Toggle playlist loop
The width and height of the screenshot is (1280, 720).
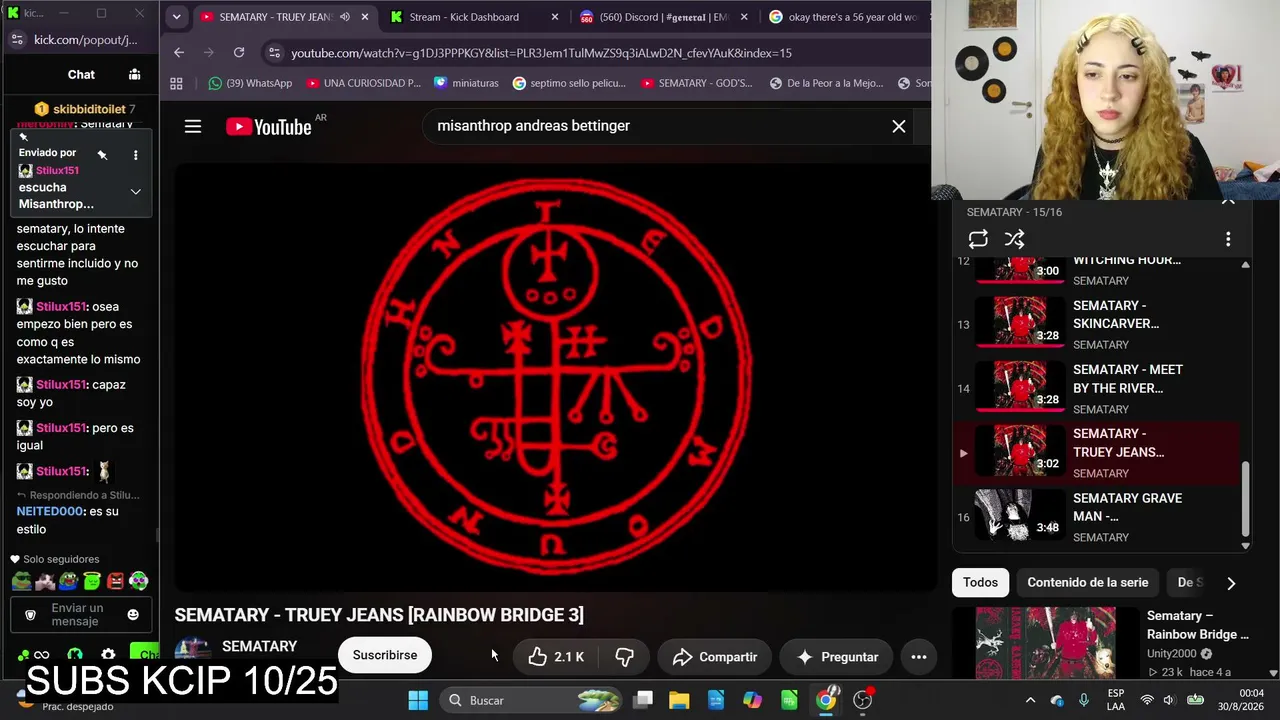point(978,239)
